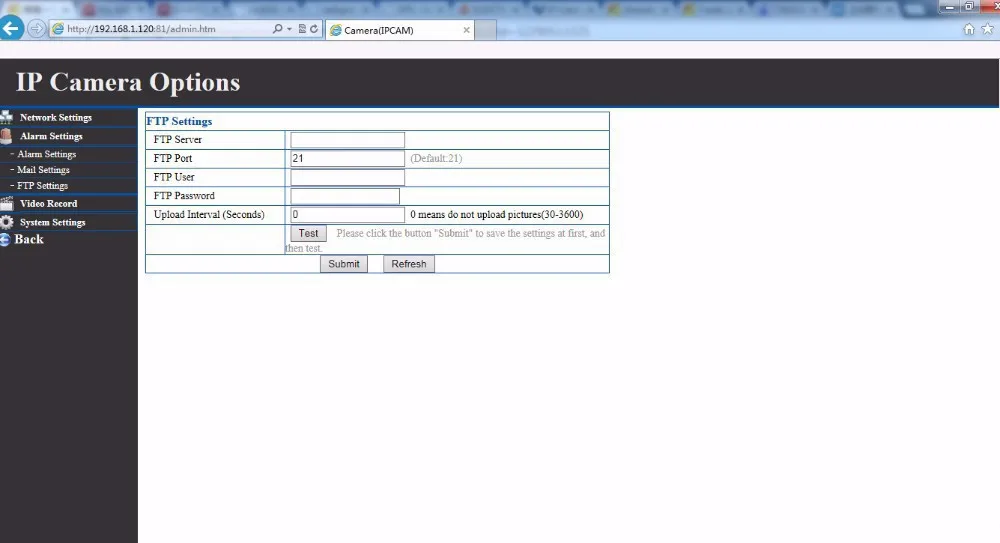The width and height of the screenshot is (1000, 543).
Task: Click the FTP Password input field
Action: pos(345,196)
